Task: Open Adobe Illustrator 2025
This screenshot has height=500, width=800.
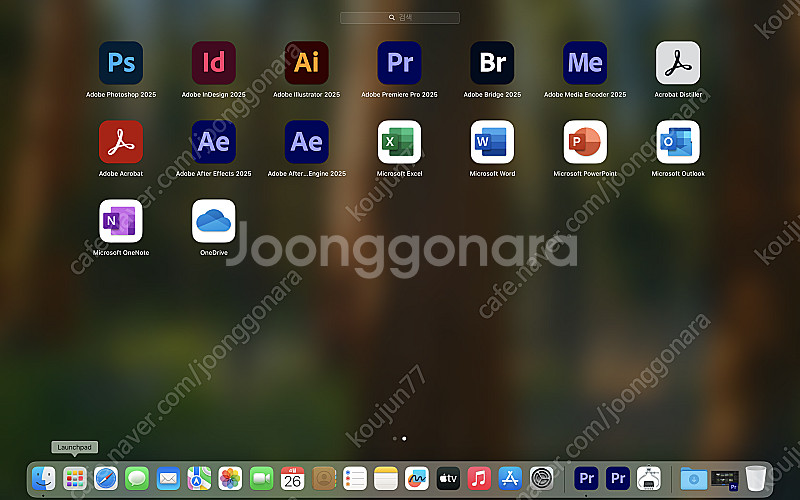Action: pos(307,63)
